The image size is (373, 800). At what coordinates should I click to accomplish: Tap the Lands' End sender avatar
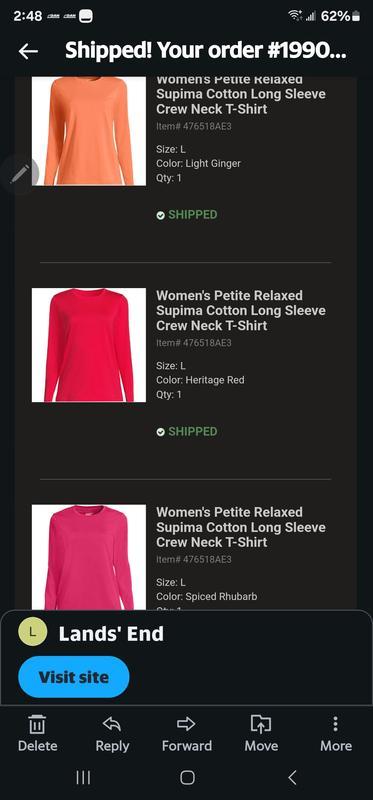[x=33, y=632]
